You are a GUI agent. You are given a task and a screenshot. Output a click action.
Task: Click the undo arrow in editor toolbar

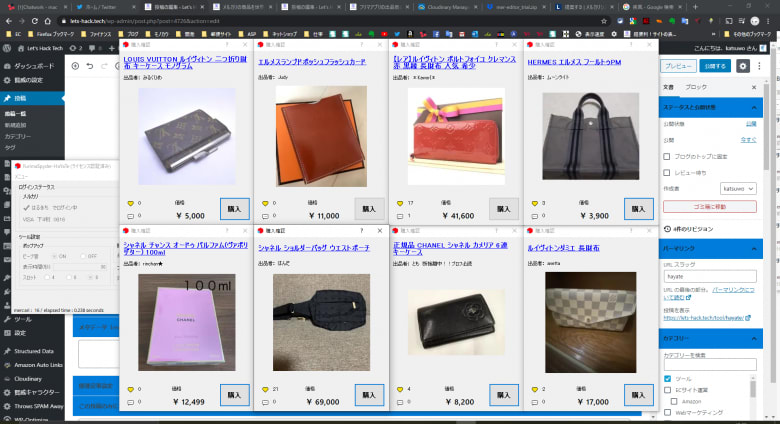tap(90, 66)
